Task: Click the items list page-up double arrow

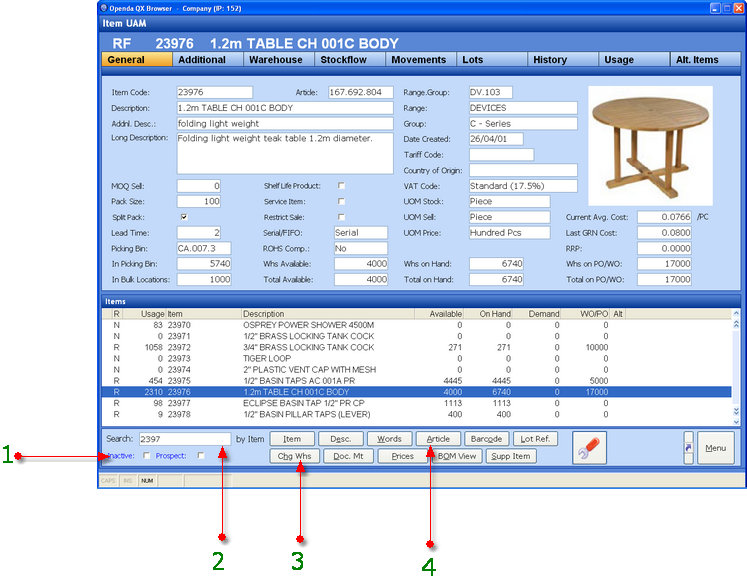Action: (736, 324)
